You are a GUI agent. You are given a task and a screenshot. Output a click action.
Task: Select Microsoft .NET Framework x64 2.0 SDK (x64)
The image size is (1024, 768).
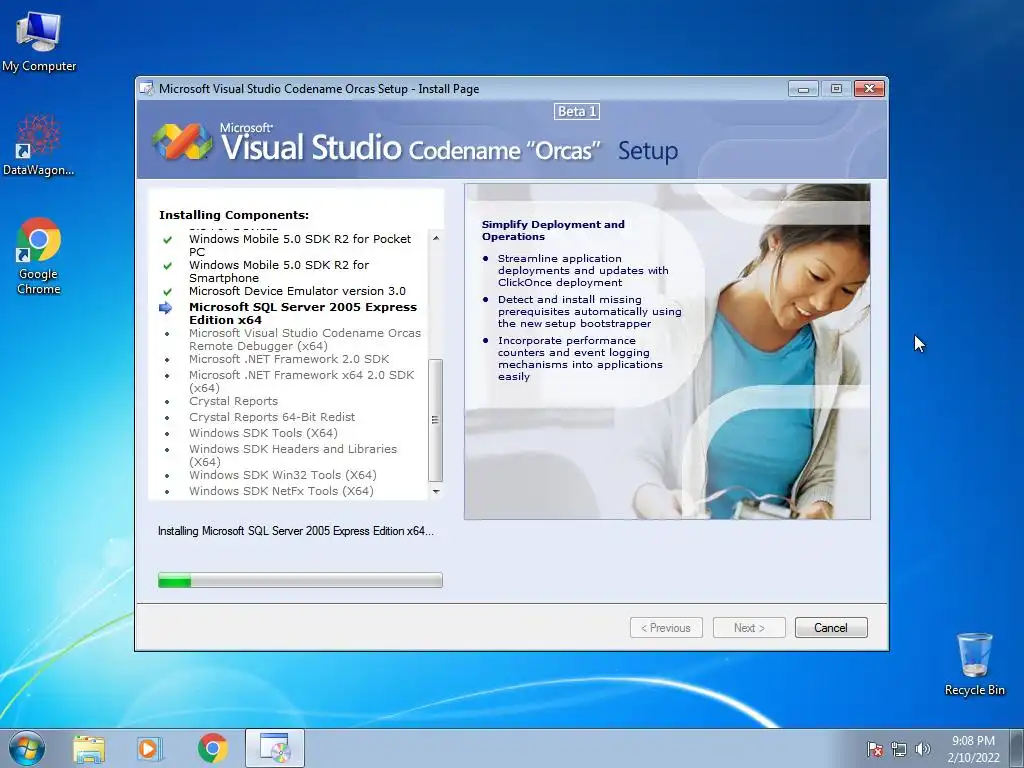pos(302,381)
